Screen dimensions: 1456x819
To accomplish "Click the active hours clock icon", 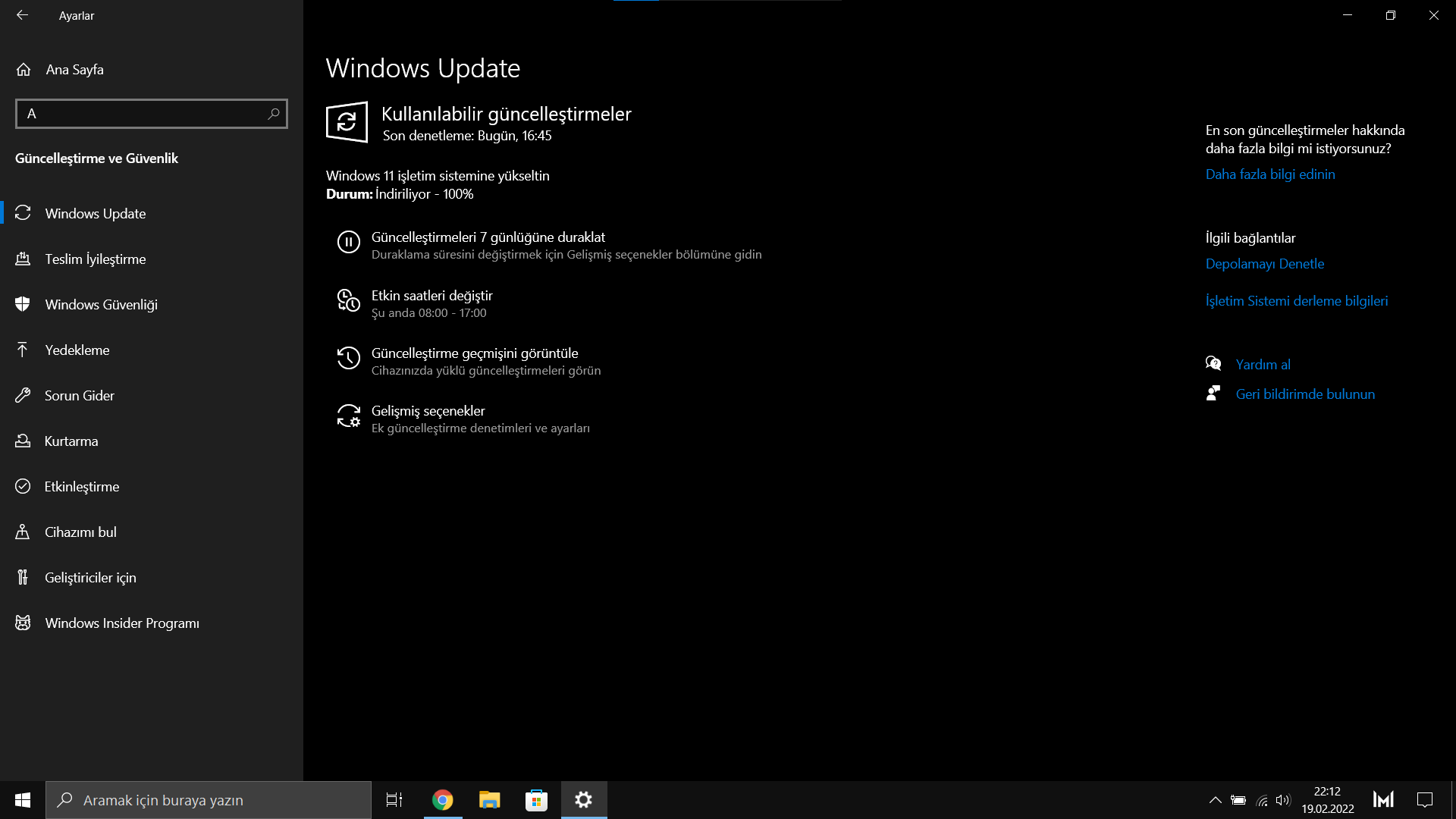I will point(348,300).
